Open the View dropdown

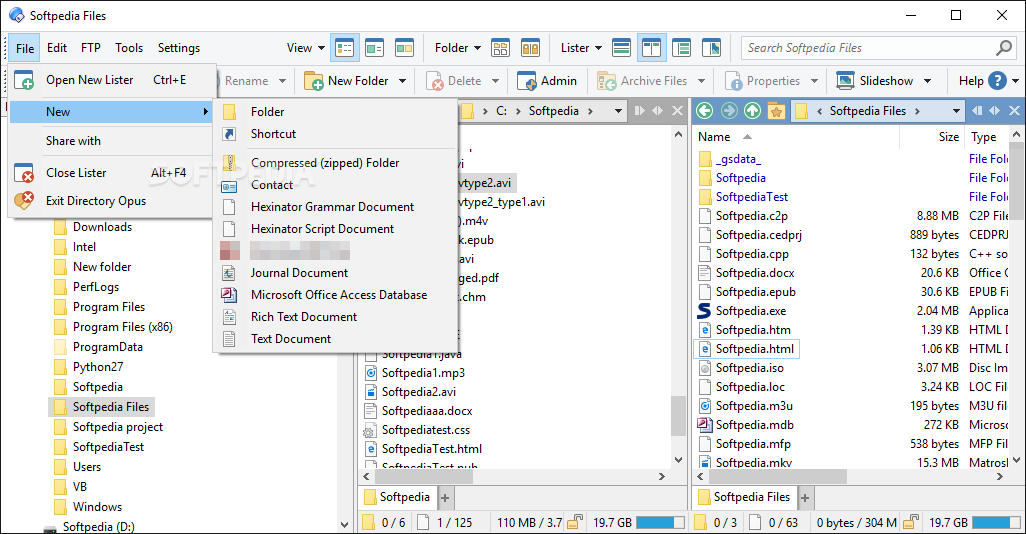[x=306, y=48]
